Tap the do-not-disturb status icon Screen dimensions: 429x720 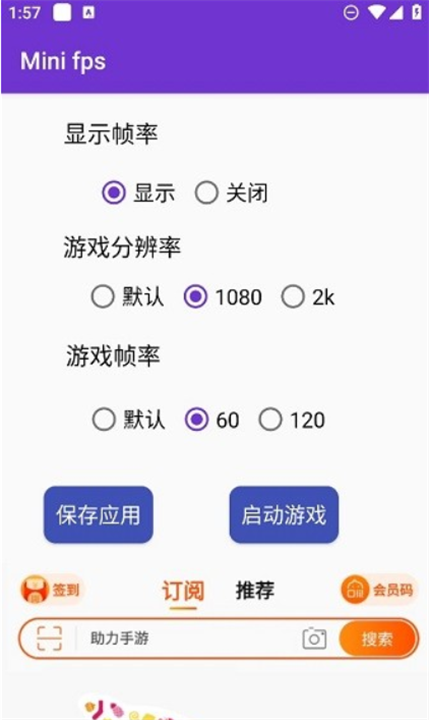[351, 12]
